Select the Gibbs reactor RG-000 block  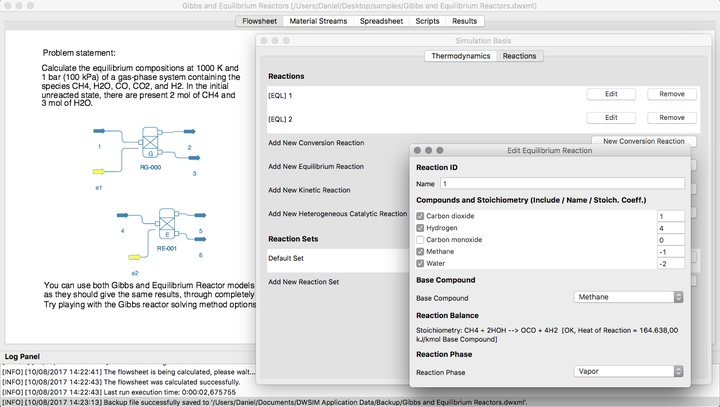coord(151,142)
